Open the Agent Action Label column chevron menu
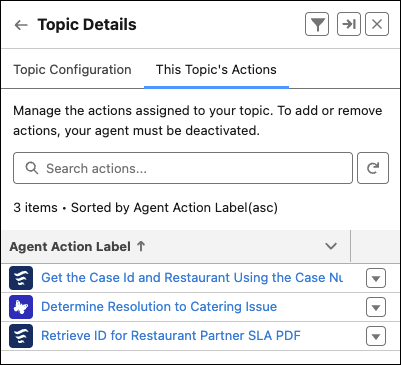 331,246
